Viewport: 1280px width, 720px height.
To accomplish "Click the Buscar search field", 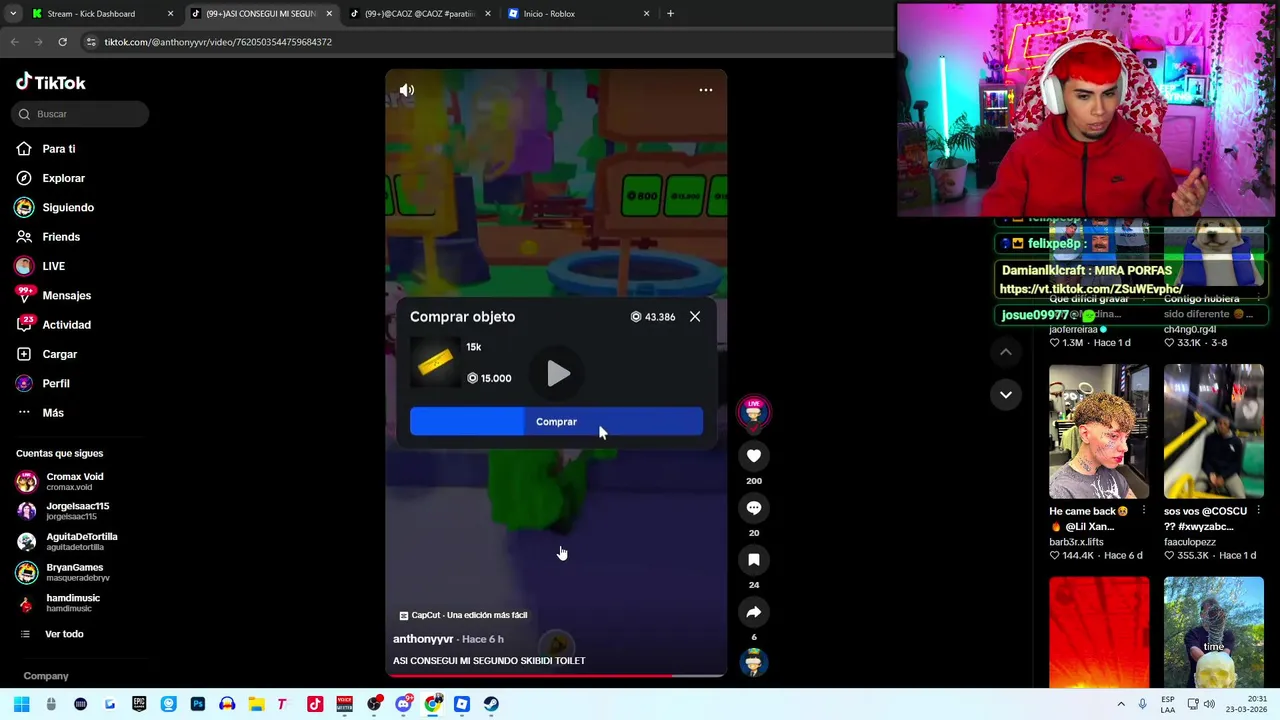I will tap(80, 114).
